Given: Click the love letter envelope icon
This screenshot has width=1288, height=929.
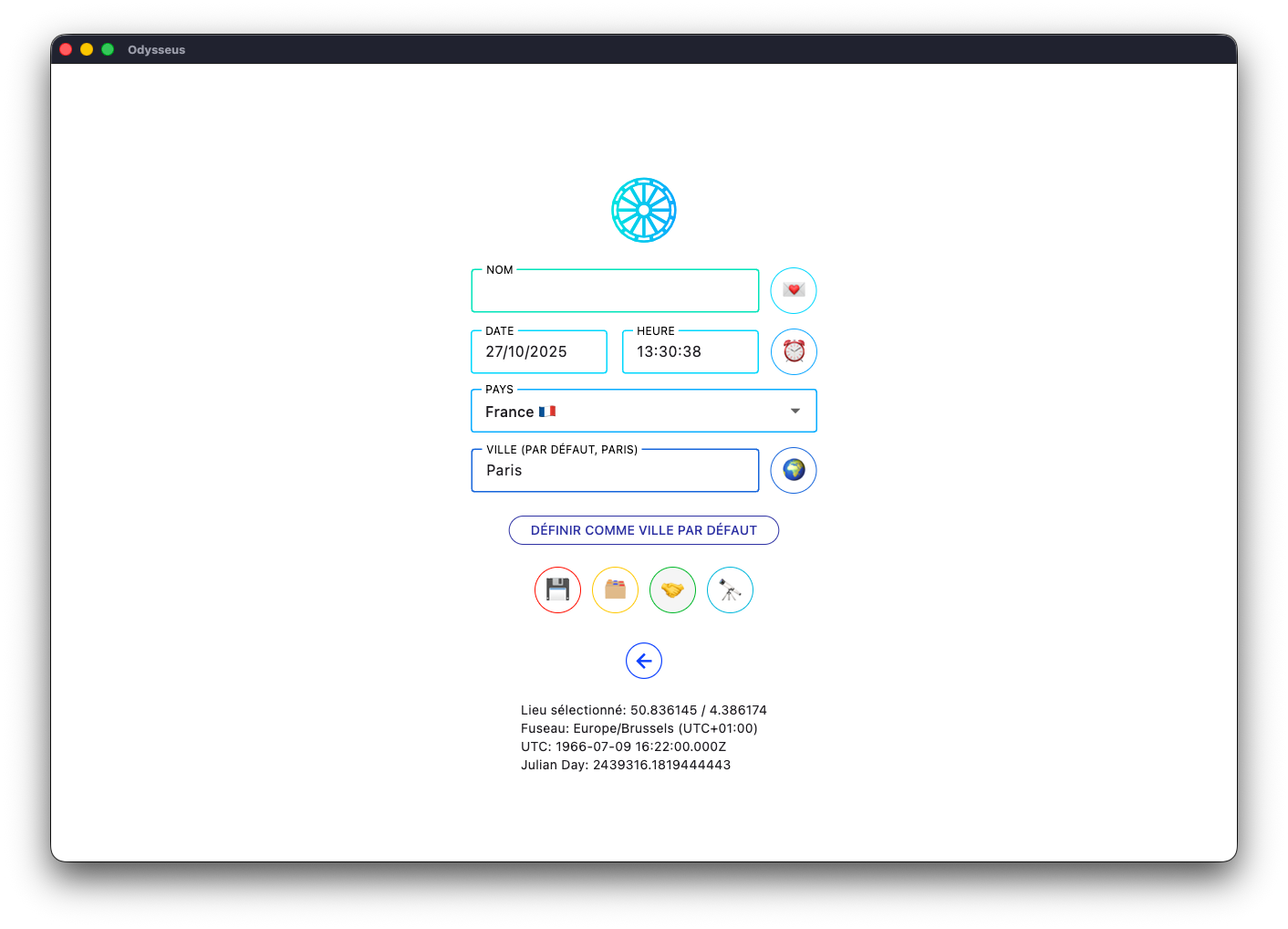Looking at the screenshot, I should click(794, 290).
